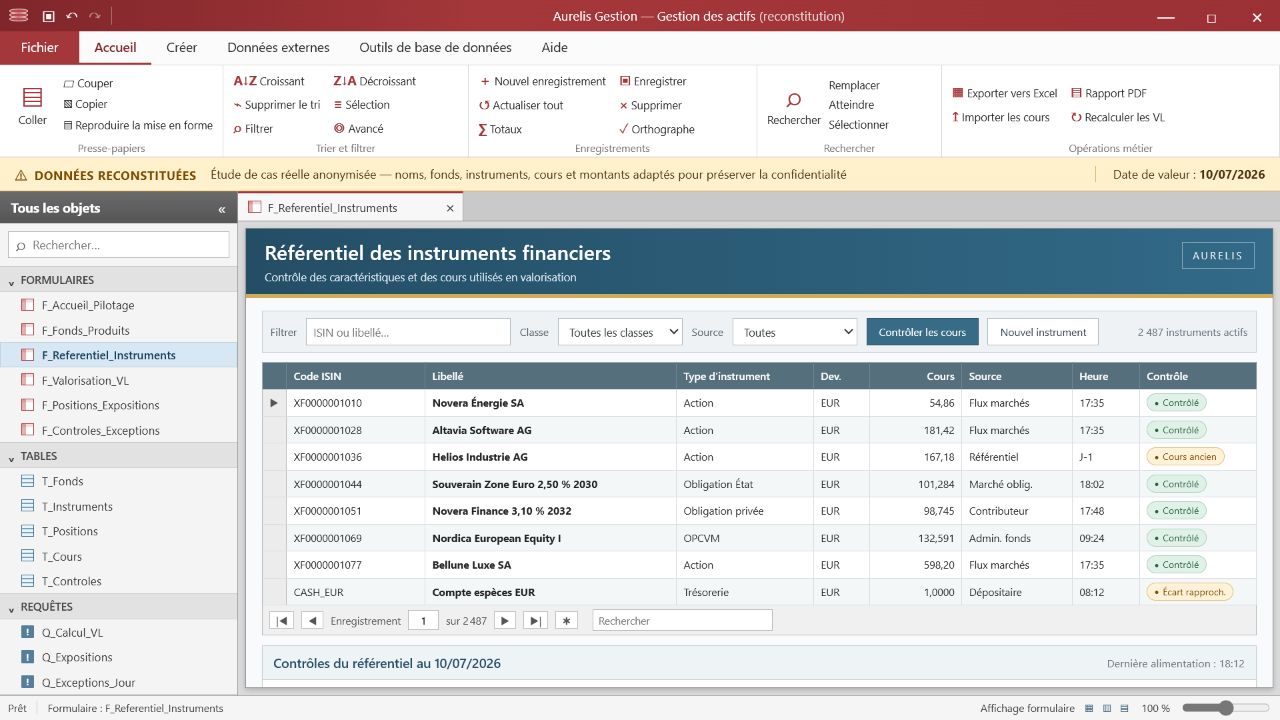The image size is (1280, 720).
Task: Click the Cours ancien status badge
Action: [1185, 457]
